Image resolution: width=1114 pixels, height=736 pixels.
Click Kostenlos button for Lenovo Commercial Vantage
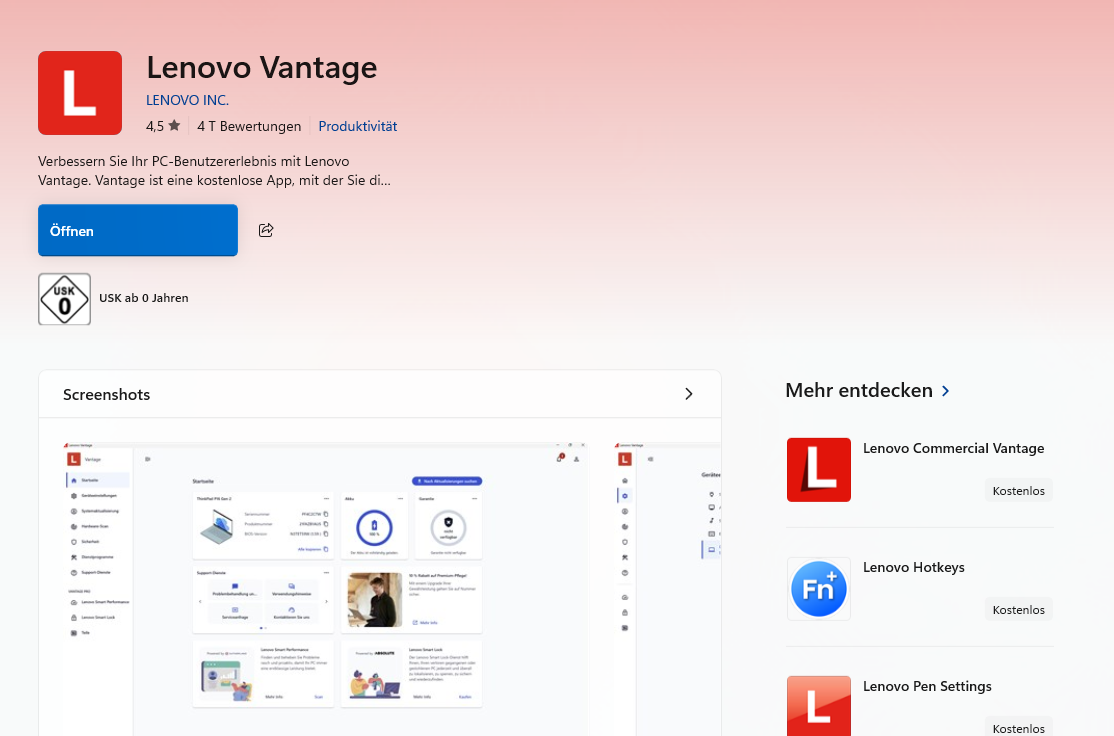coord(1018,491)
